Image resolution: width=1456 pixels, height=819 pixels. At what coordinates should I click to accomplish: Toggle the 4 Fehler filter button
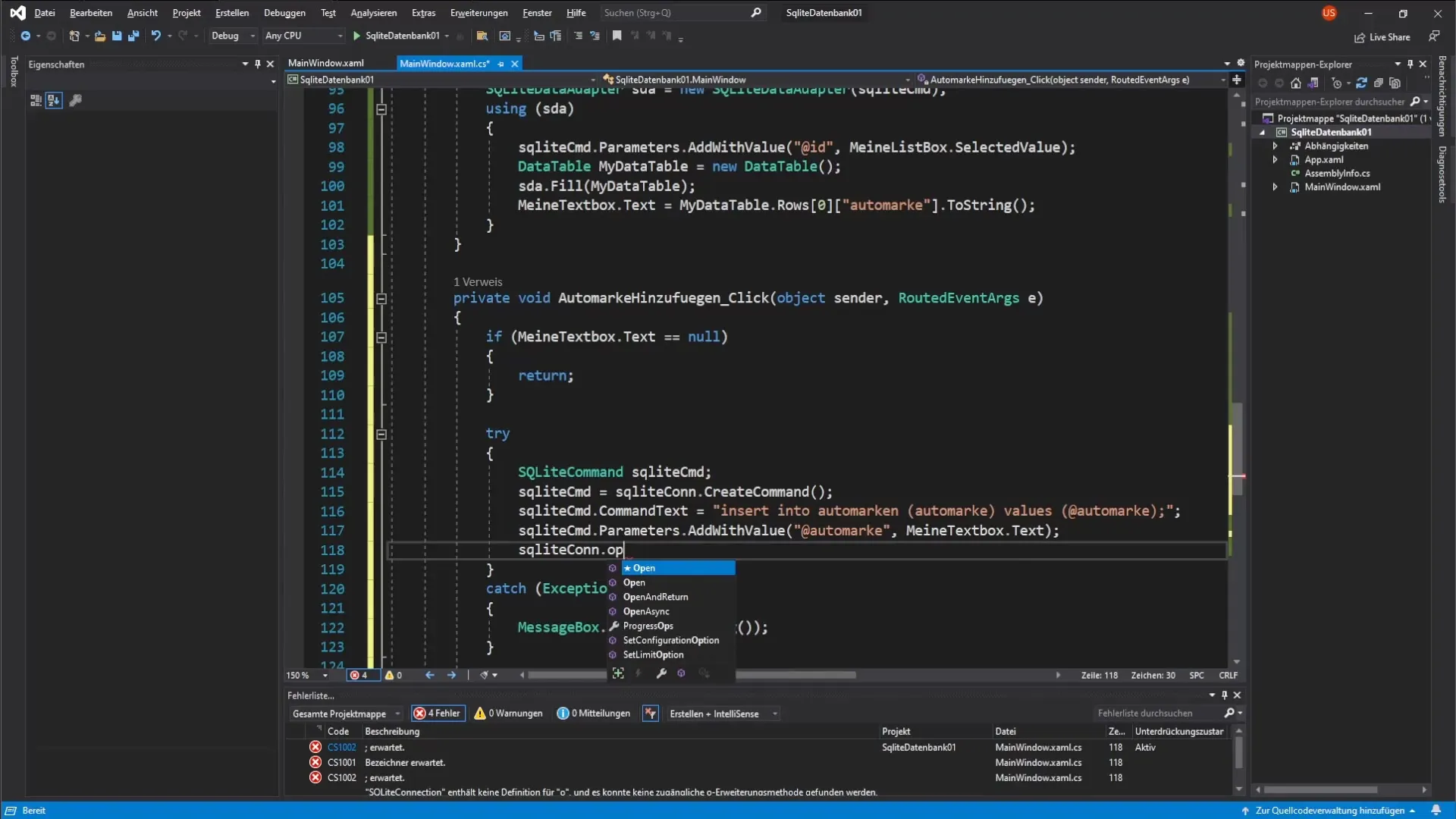(438, 714)
